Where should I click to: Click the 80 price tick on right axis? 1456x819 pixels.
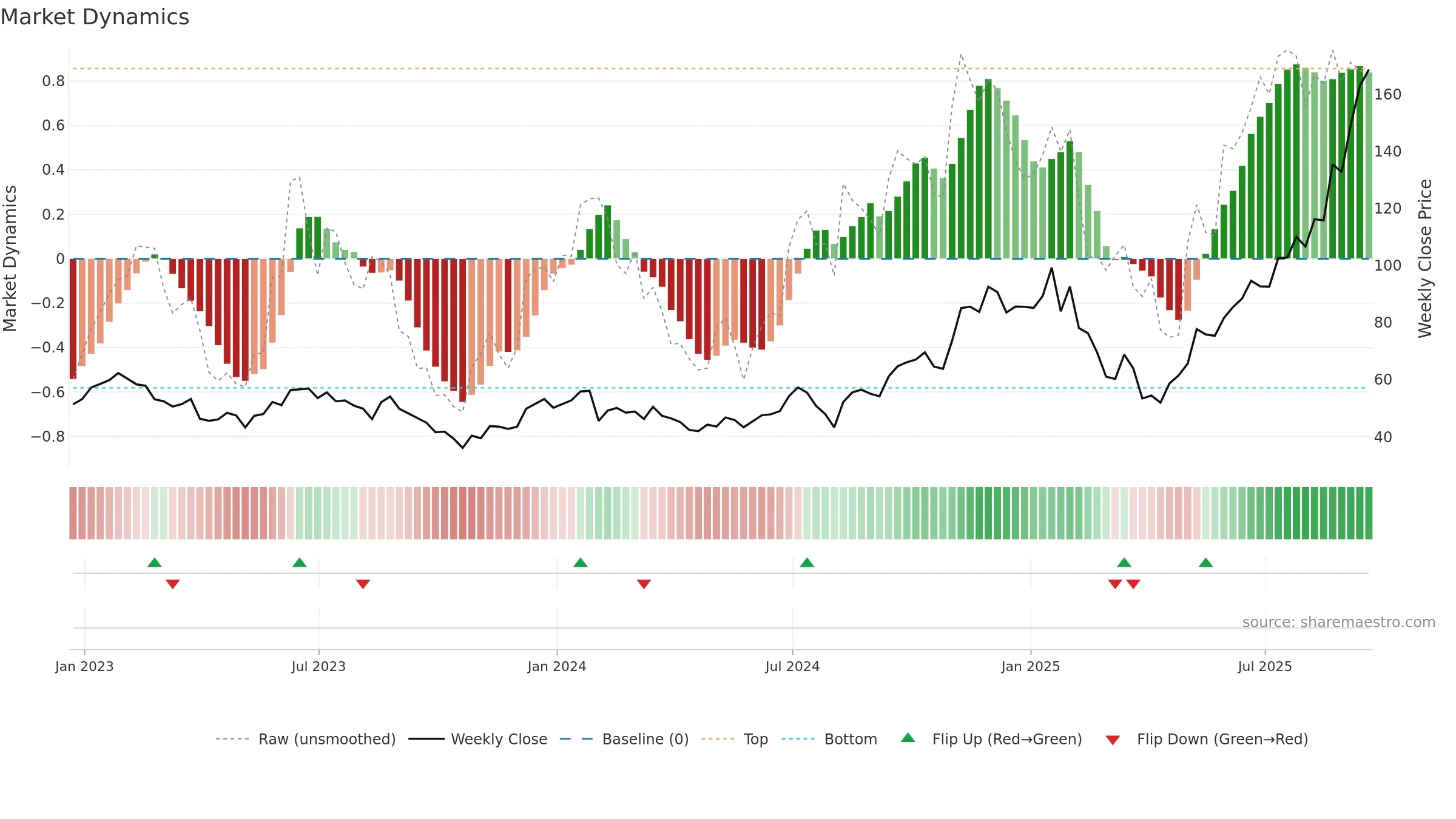[1383, 323]
